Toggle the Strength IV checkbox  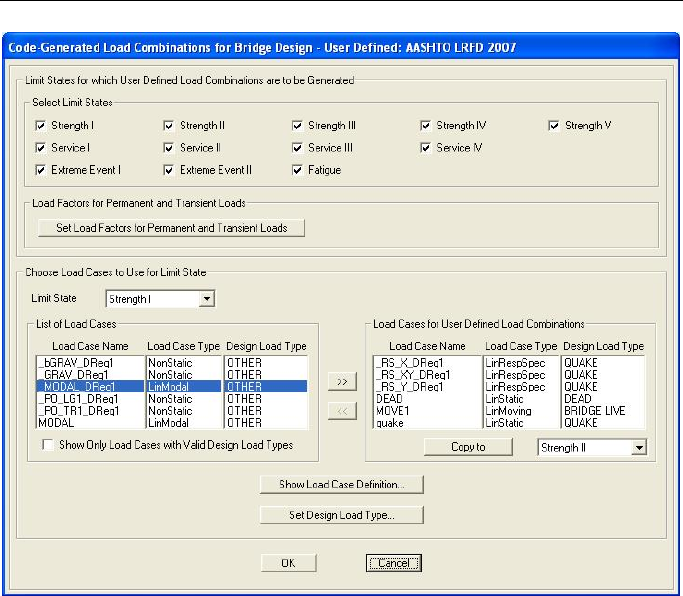point(425,125)
